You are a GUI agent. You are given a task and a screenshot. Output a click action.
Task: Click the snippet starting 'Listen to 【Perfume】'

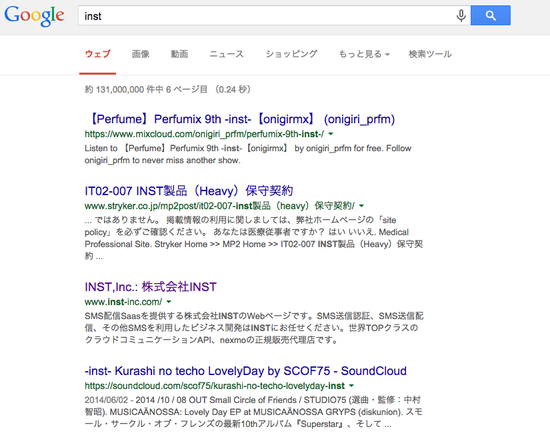[248, 154]
